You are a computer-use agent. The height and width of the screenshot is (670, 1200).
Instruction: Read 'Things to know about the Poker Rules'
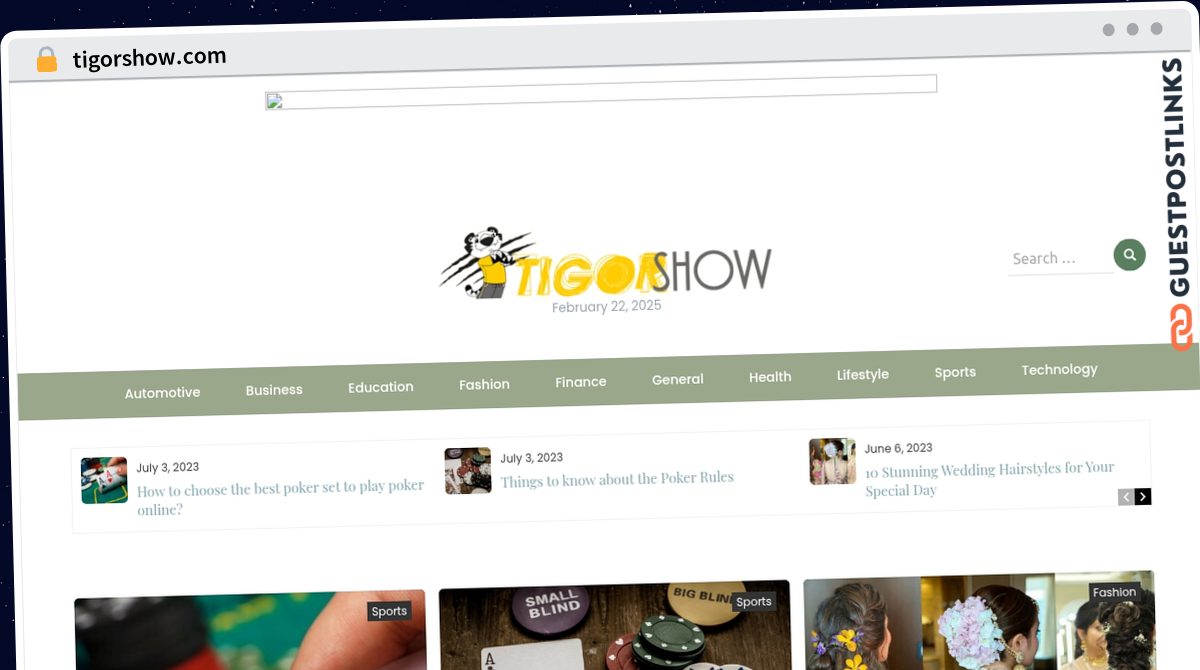617,479
